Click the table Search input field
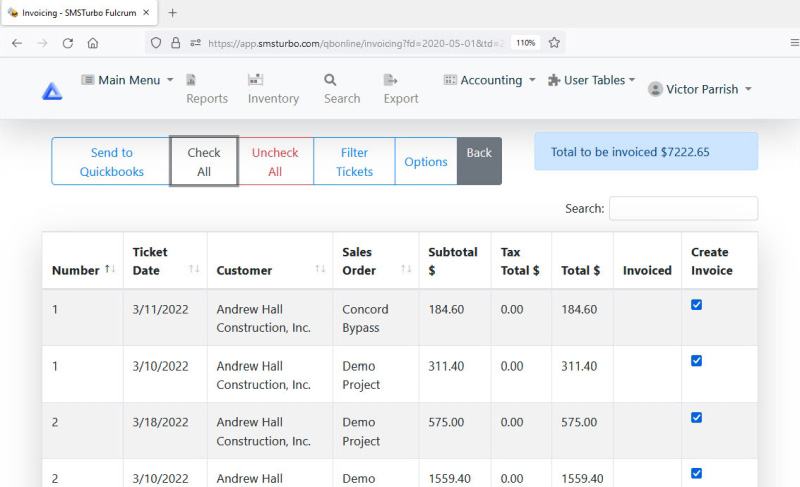The height and width of the screenshot is (487, 800). click(x=683, y=209)
